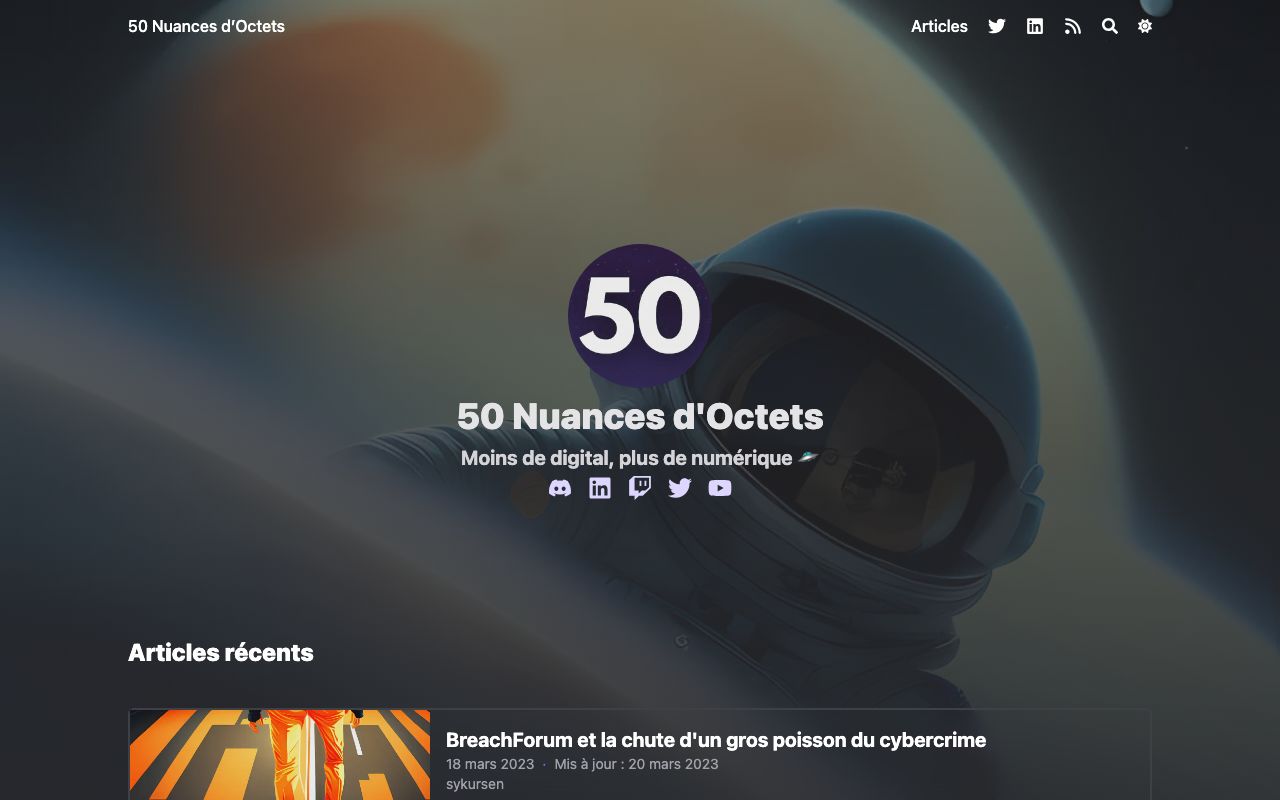This screenshot has width=1280, height=800.
Task: Click the 18 mars 2023 publication date
Action: pos(490,764)
